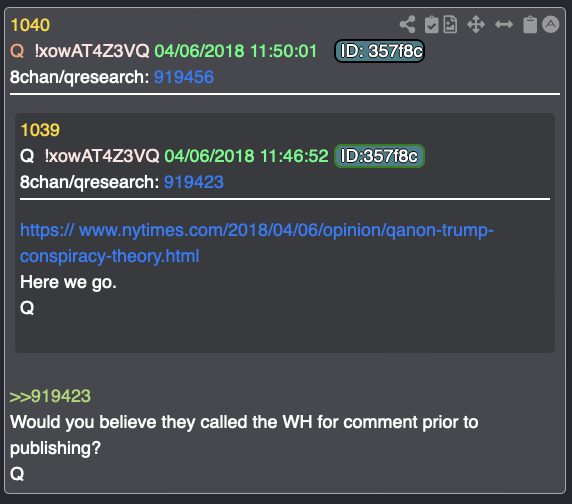
Task: Click the 'Here we go.' quoted text
Action: pos(68,282)
